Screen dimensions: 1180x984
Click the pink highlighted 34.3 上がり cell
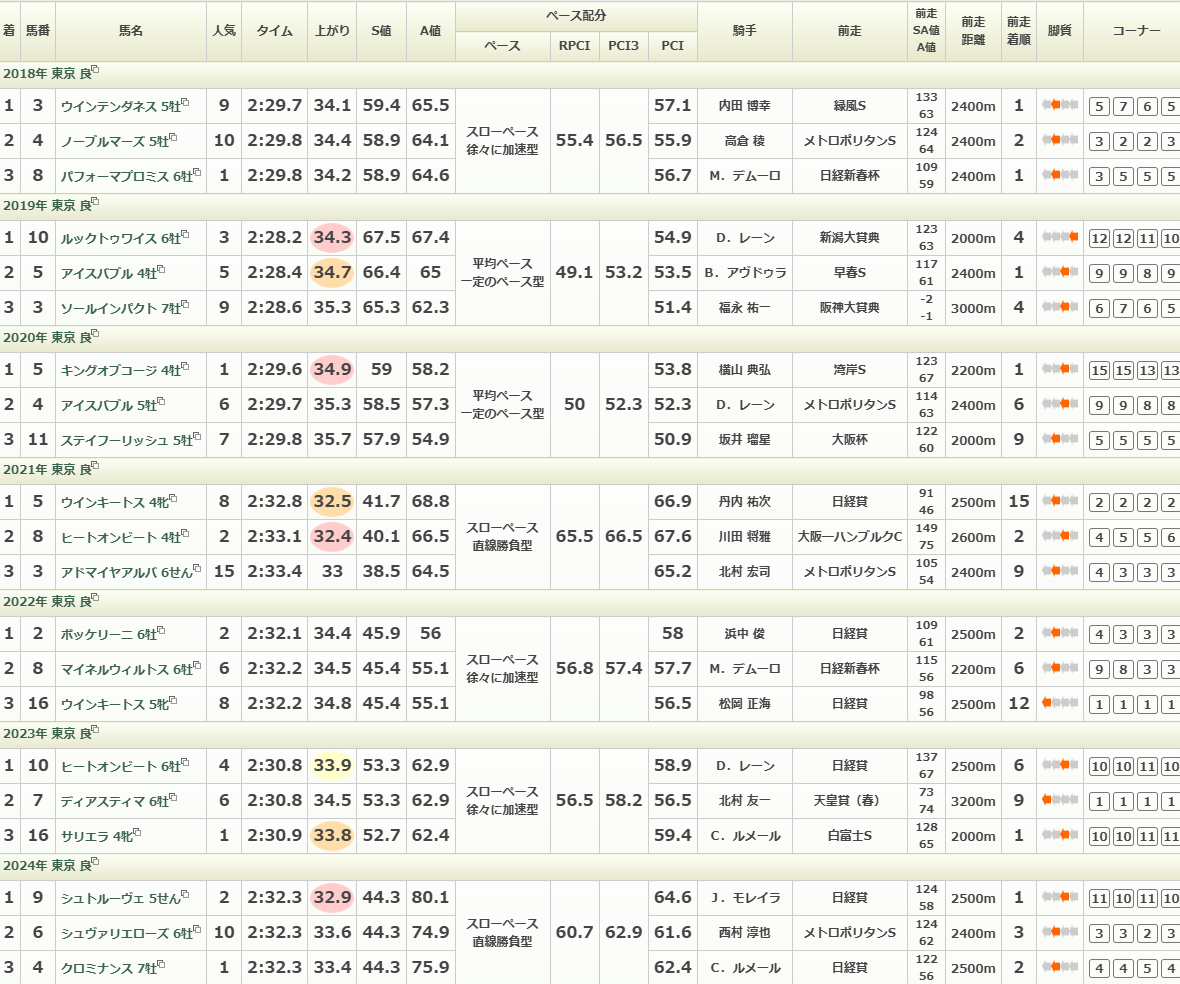[x=332, y=238]
